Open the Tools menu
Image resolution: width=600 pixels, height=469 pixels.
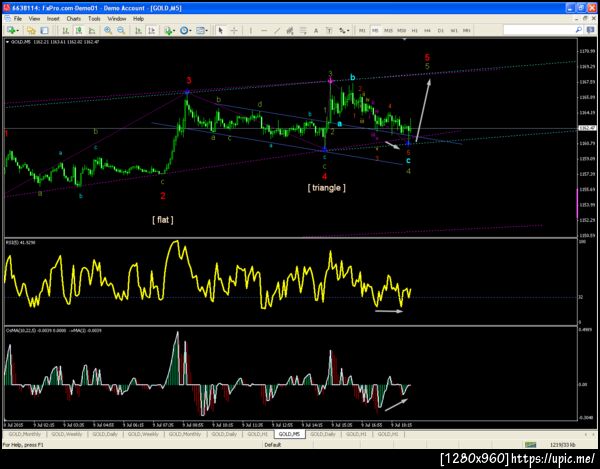(94, 18)
